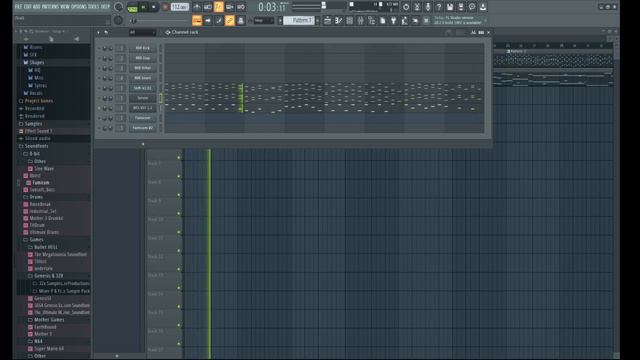Click the content download icon

tap(483, 7)
